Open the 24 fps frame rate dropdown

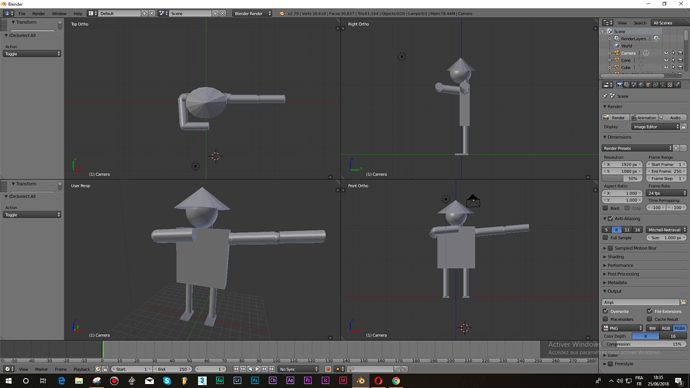pos(666,193)
